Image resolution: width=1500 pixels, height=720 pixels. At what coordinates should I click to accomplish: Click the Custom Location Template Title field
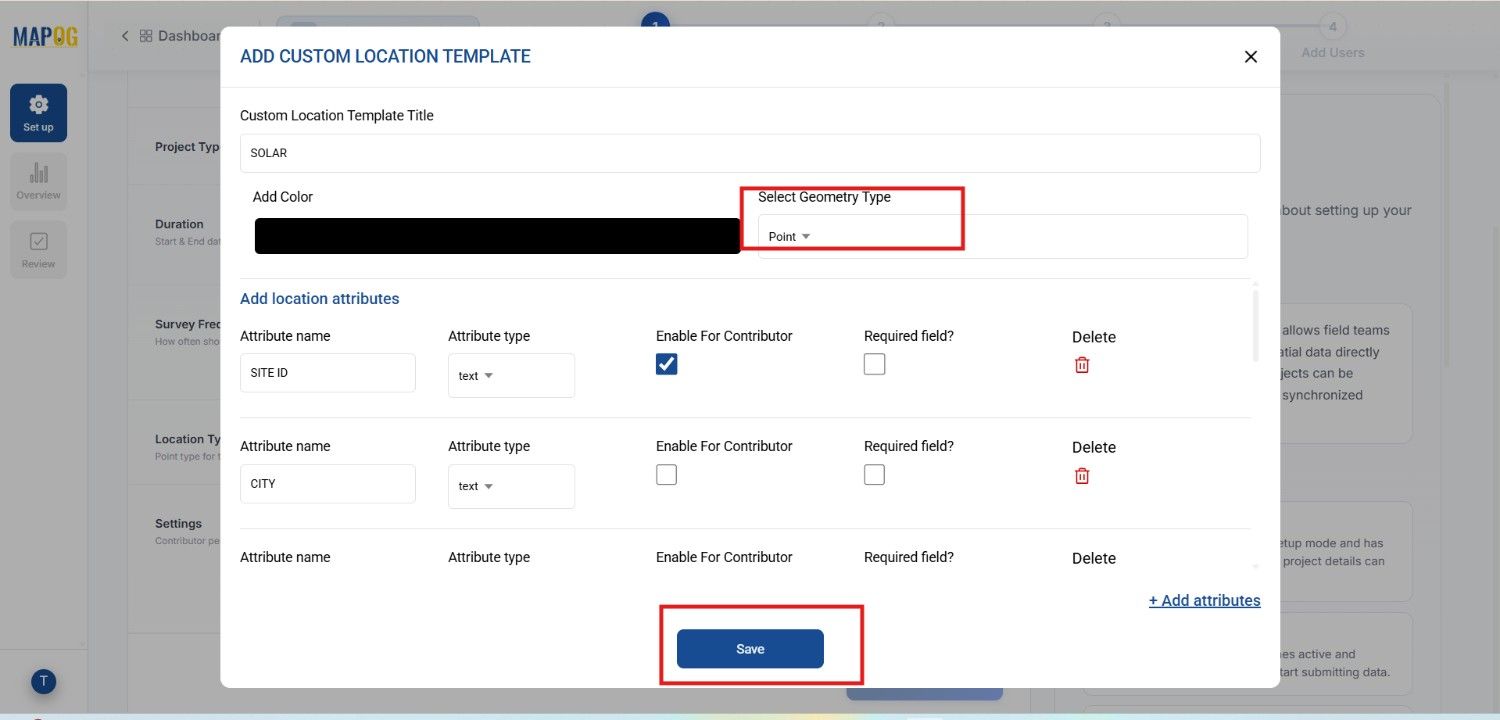click(x=749, y=153)
